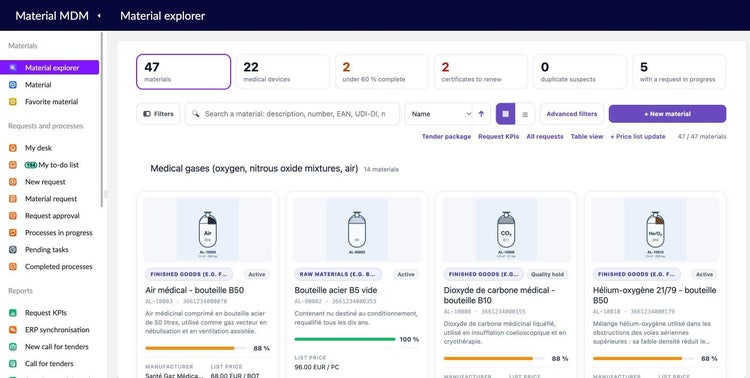
Task: Open ERP synchronisation icon
Action: (x=13, y=330)
